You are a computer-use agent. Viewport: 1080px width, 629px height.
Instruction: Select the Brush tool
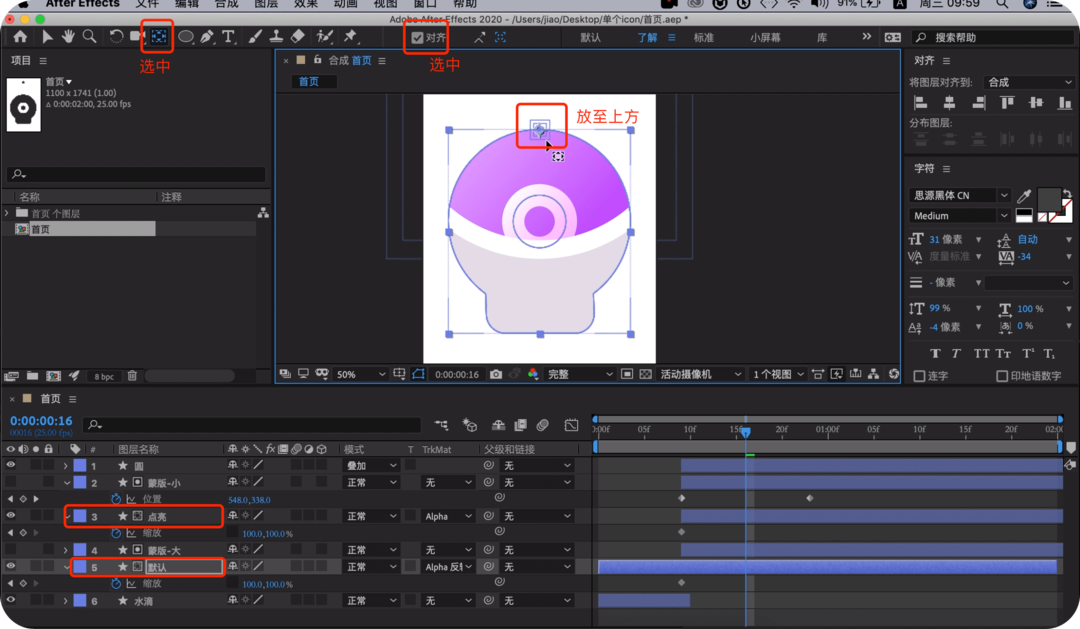click(255, 37)
